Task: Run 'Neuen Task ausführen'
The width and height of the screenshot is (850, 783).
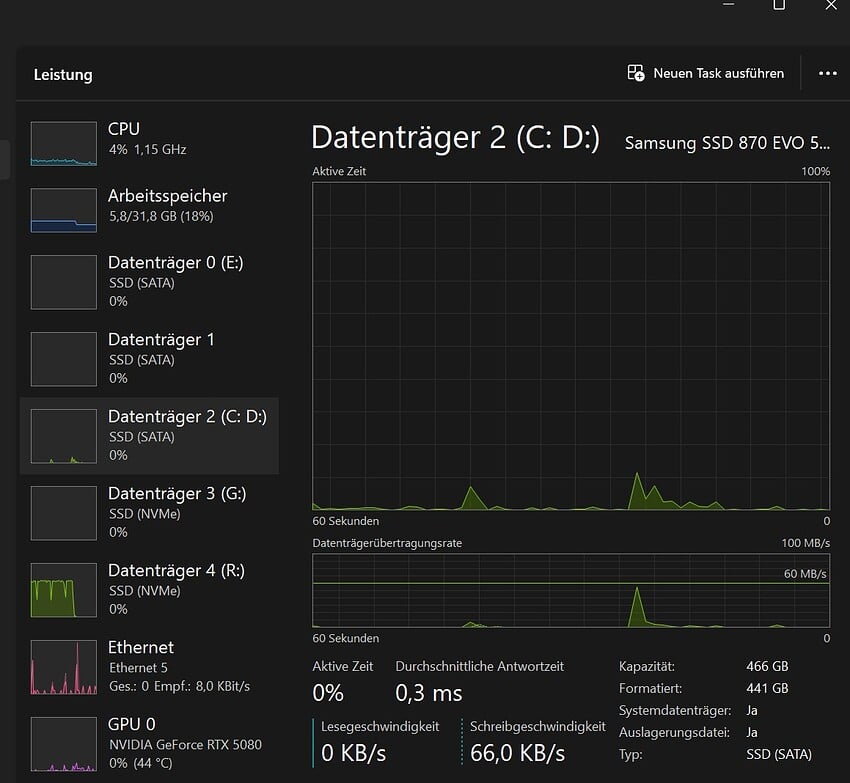Action: [705, 72]
